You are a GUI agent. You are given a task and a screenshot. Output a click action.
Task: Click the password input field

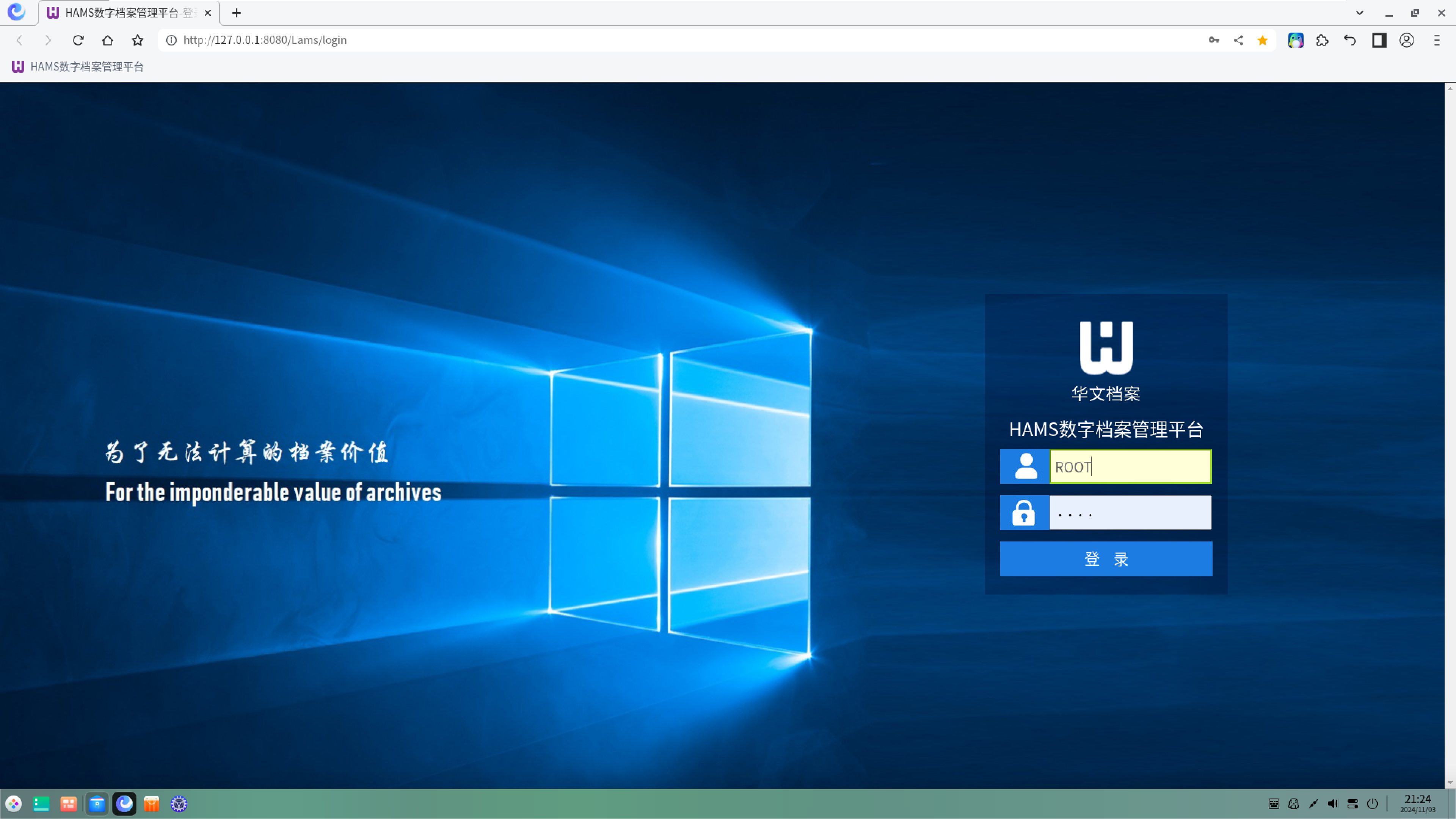[1130, 513]
